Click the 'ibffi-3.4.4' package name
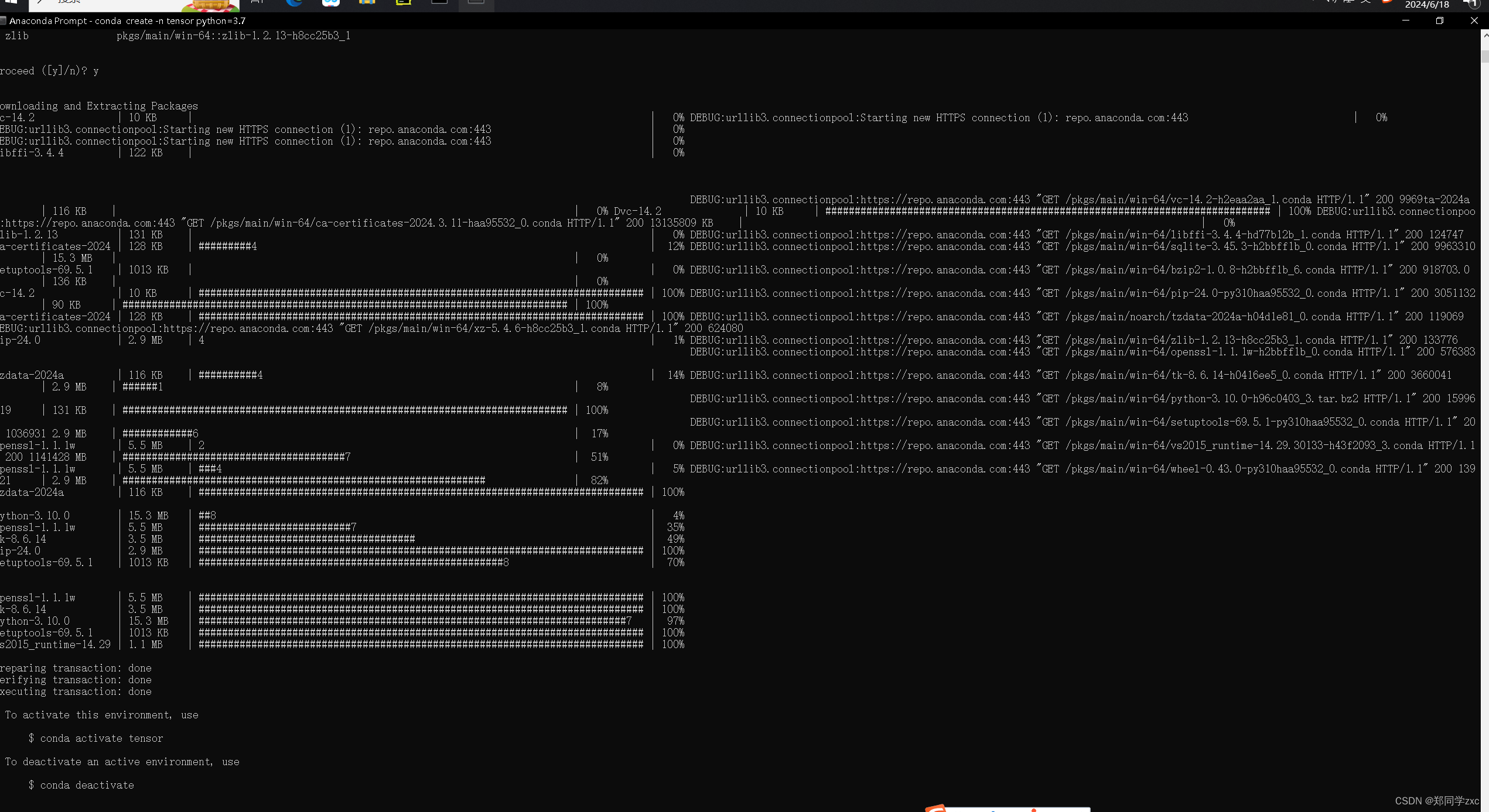This screenshot has width=1489, height=812. (x=32, y=153)
